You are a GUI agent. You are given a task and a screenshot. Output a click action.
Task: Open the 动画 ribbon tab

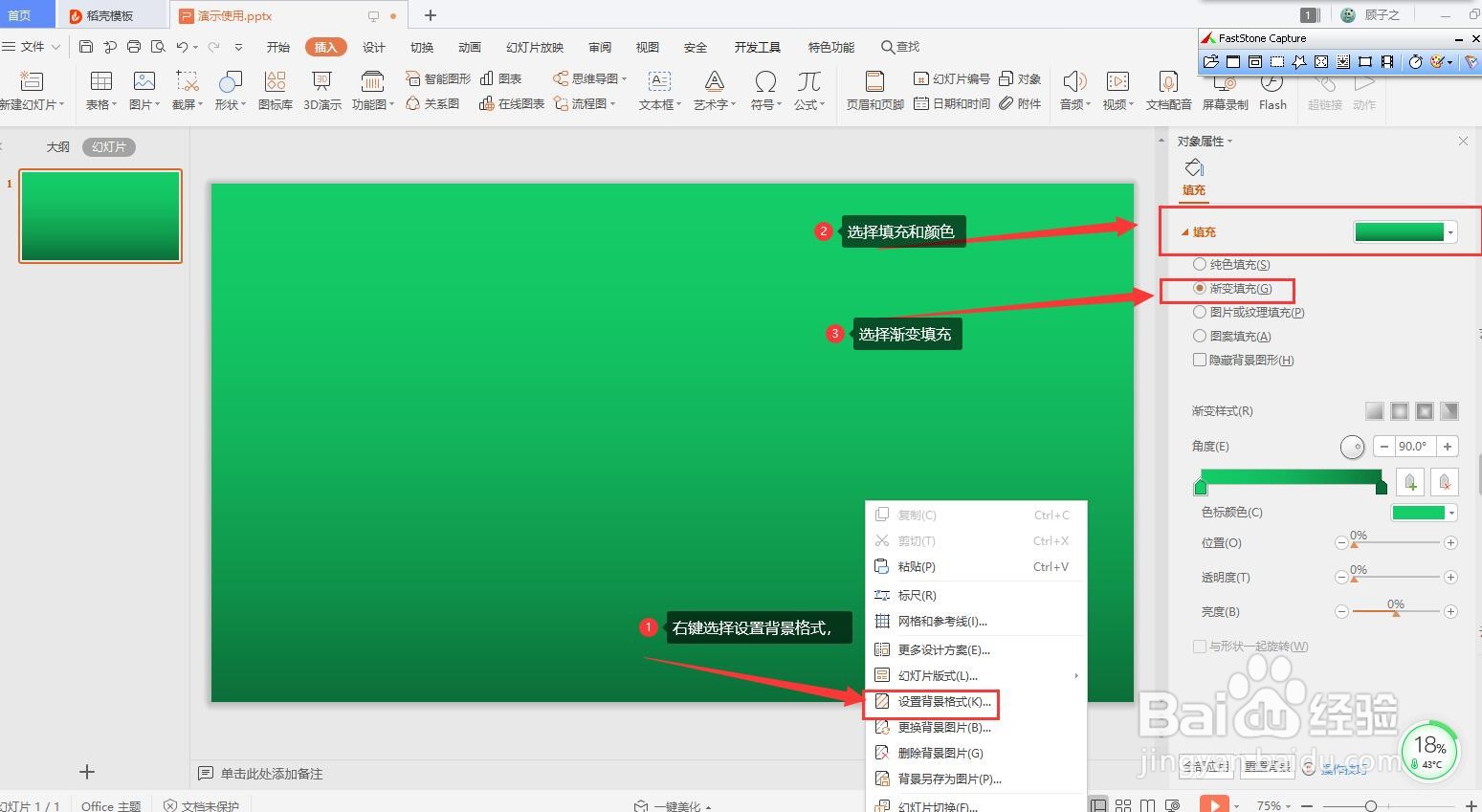(470, 47)
